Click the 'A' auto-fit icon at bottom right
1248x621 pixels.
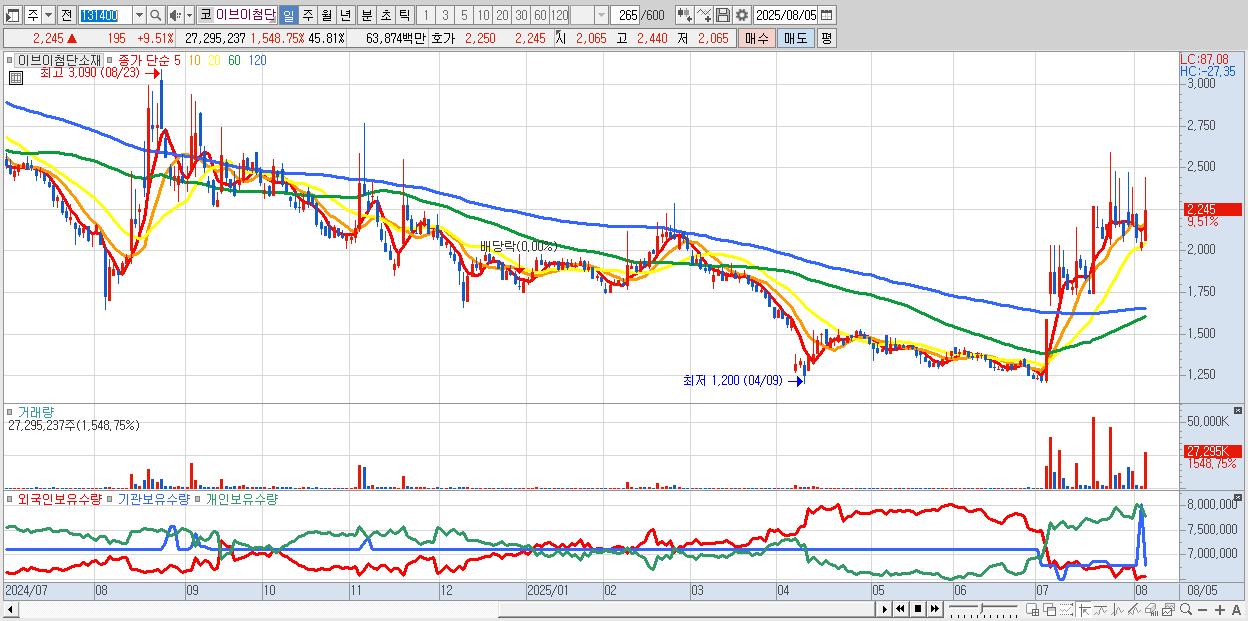click(x=1236, y=610)
